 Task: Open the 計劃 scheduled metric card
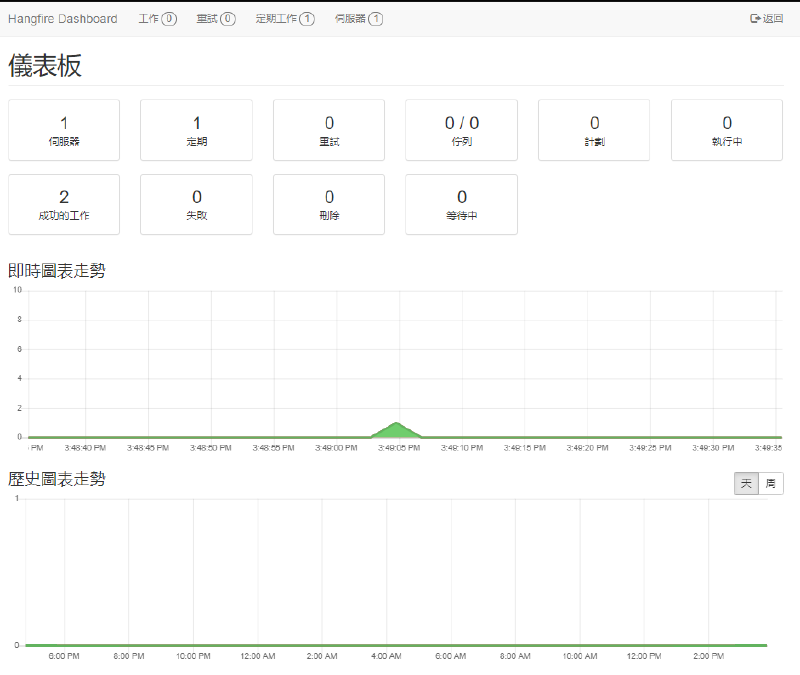coord(594,130)
